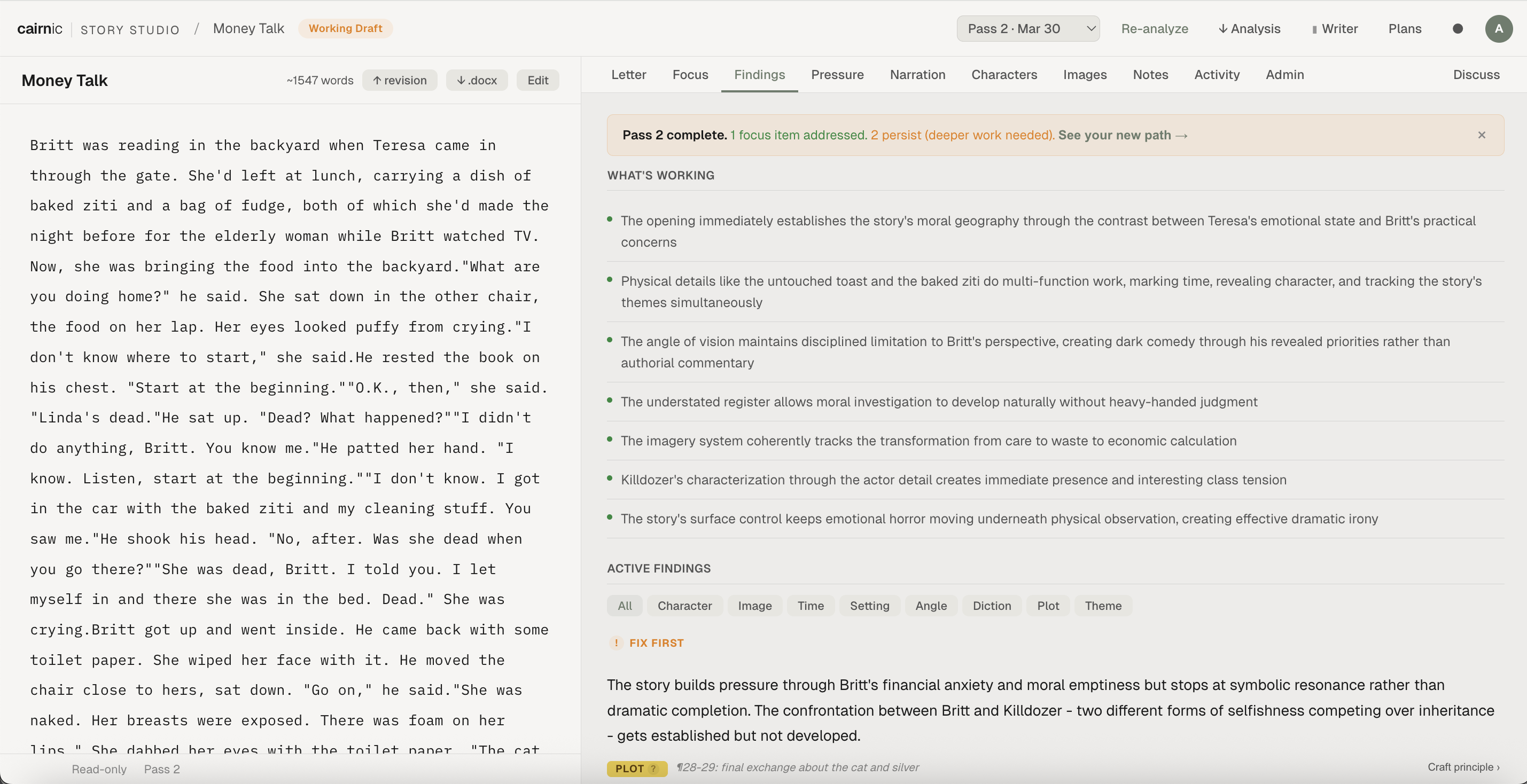Screen dimensions: 1527x784
Task: Click the cairnic logo
Action: point(39,28)
